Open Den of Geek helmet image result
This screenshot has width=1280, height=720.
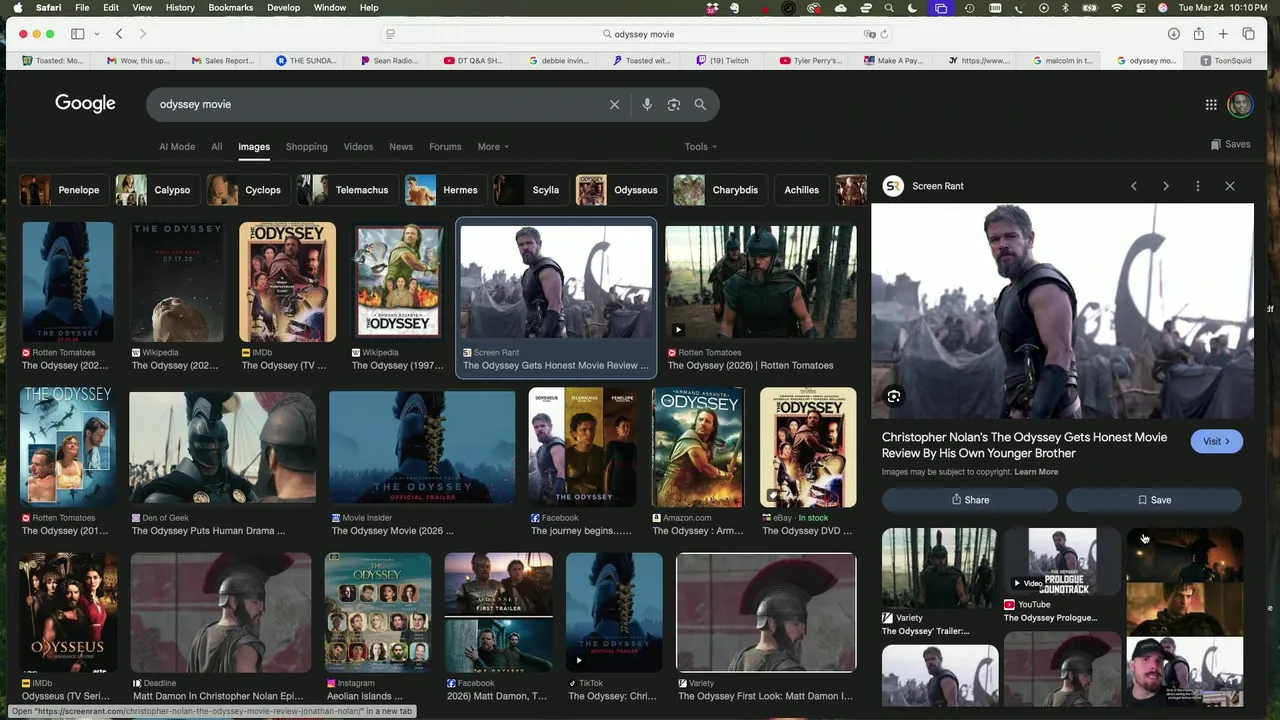(222, 448)
